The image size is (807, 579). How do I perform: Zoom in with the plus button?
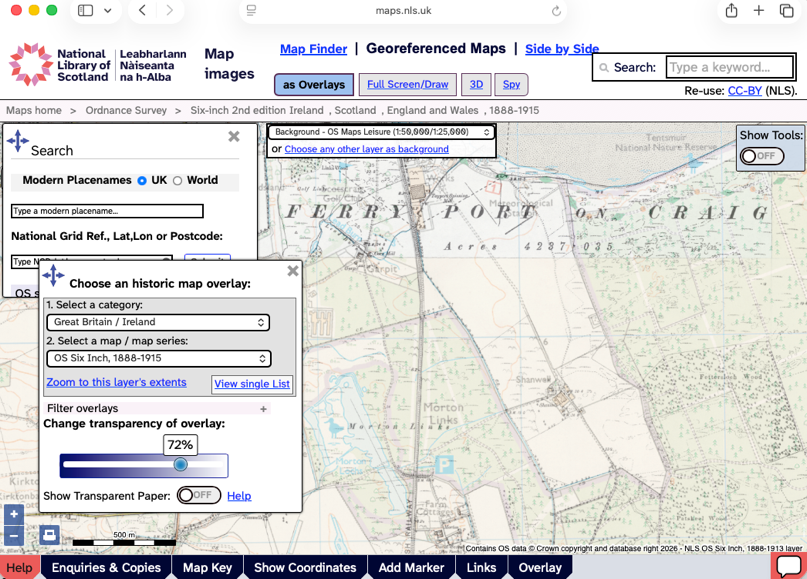click(x=14, y=514)
